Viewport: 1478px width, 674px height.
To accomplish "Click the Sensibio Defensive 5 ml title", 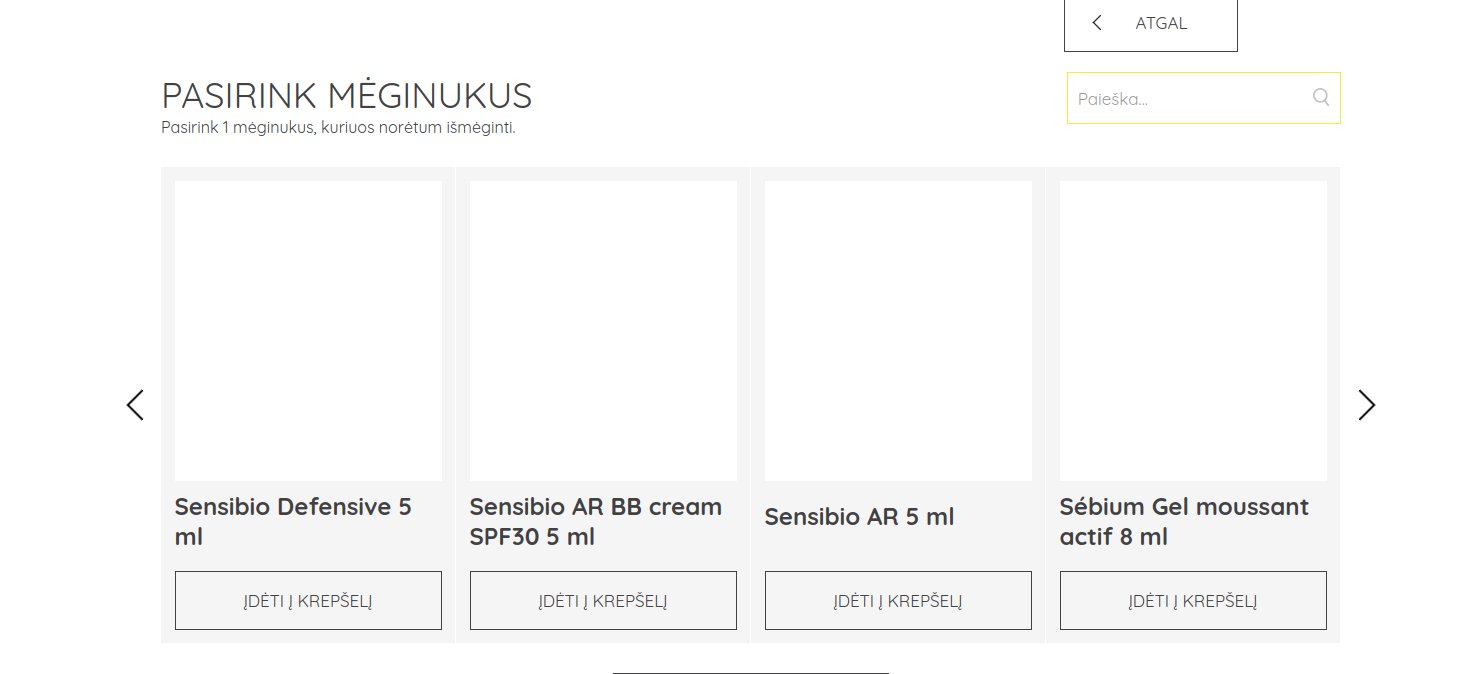I will tap(293, 522).
